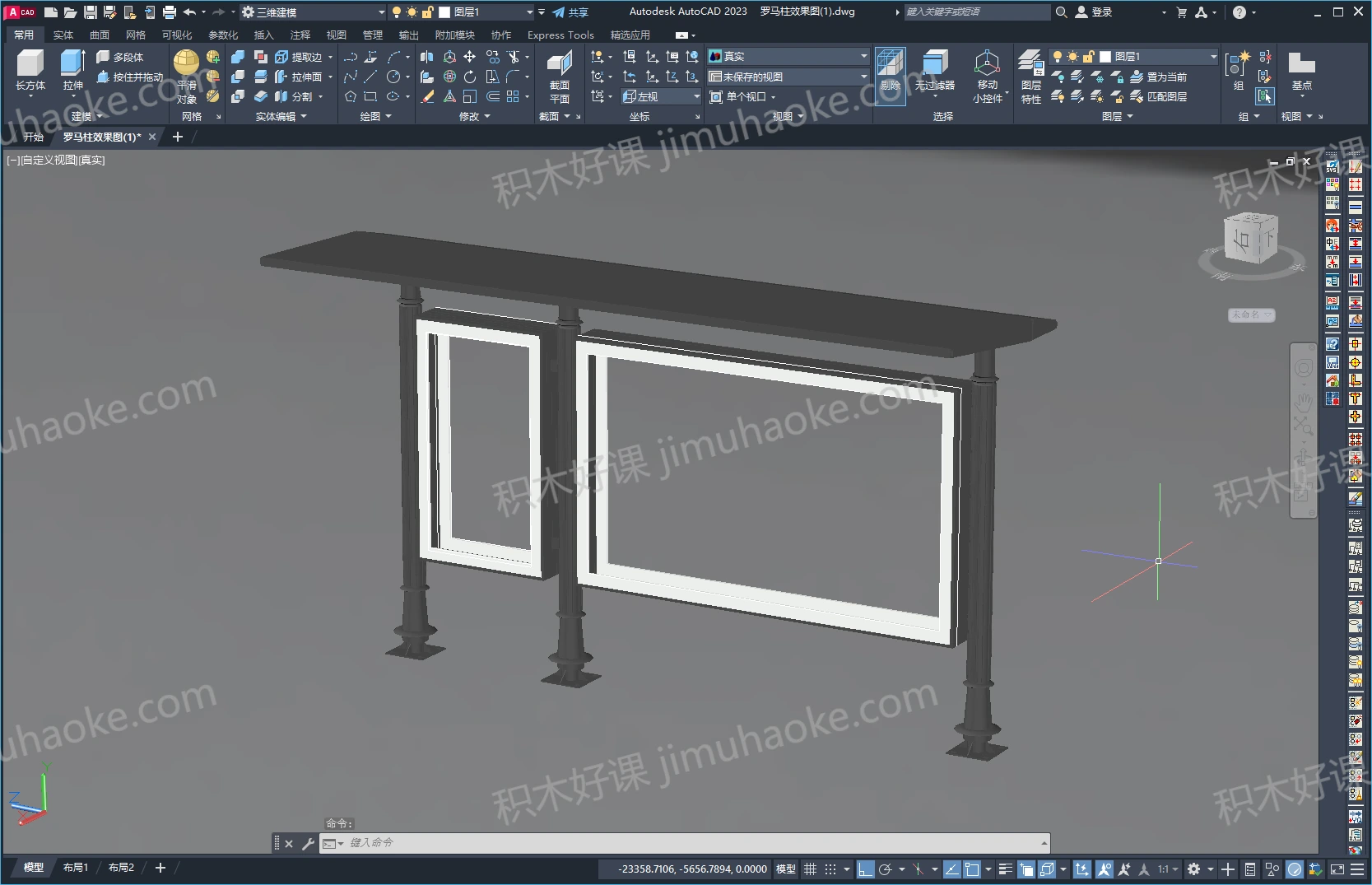Open the 布局1 layout tab
Image resolution: width=1372 pixels, height=885 pixels.
pyautogui.click(x=76, y=868)
